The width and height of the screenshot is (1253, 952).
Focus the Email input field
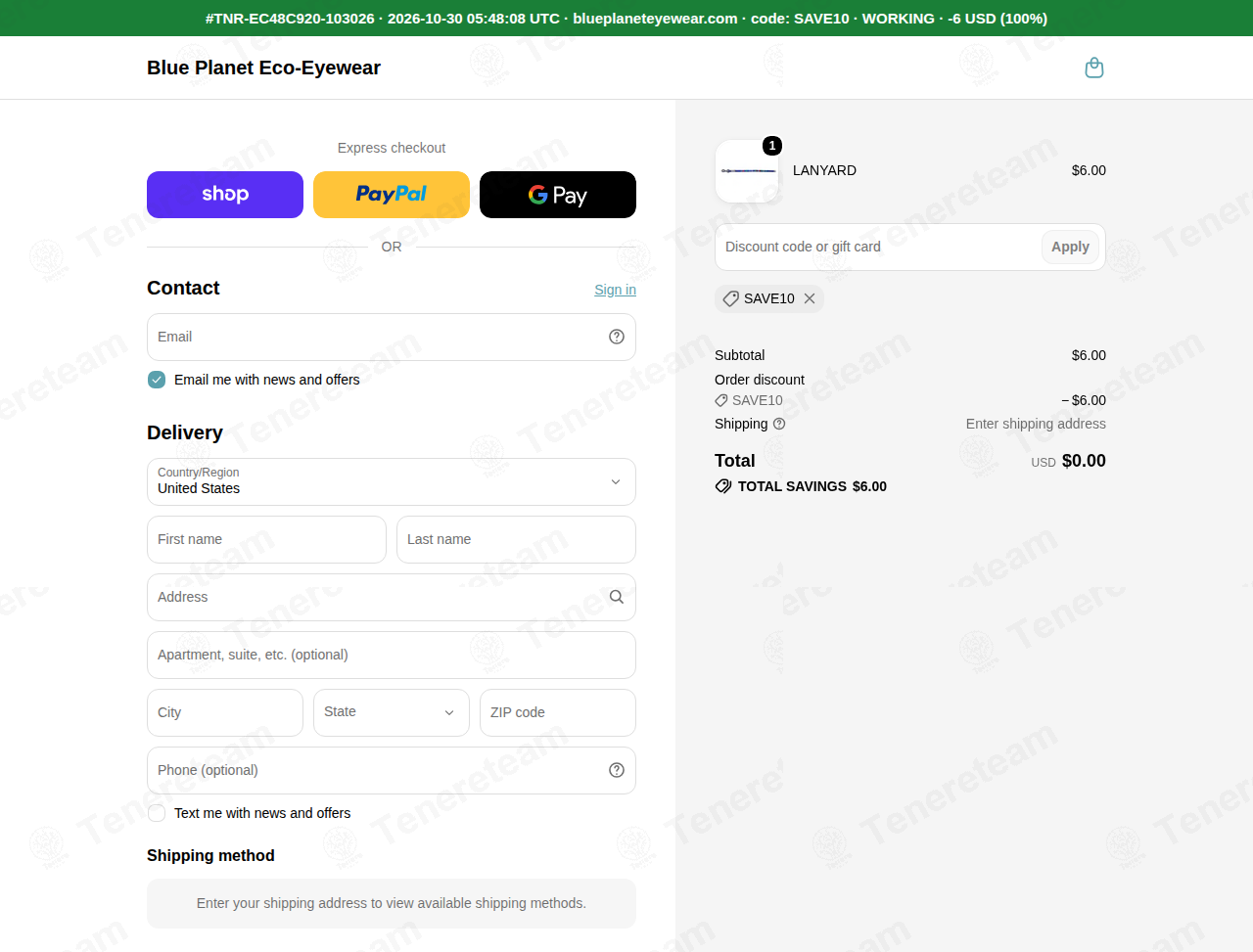[392, 337]
